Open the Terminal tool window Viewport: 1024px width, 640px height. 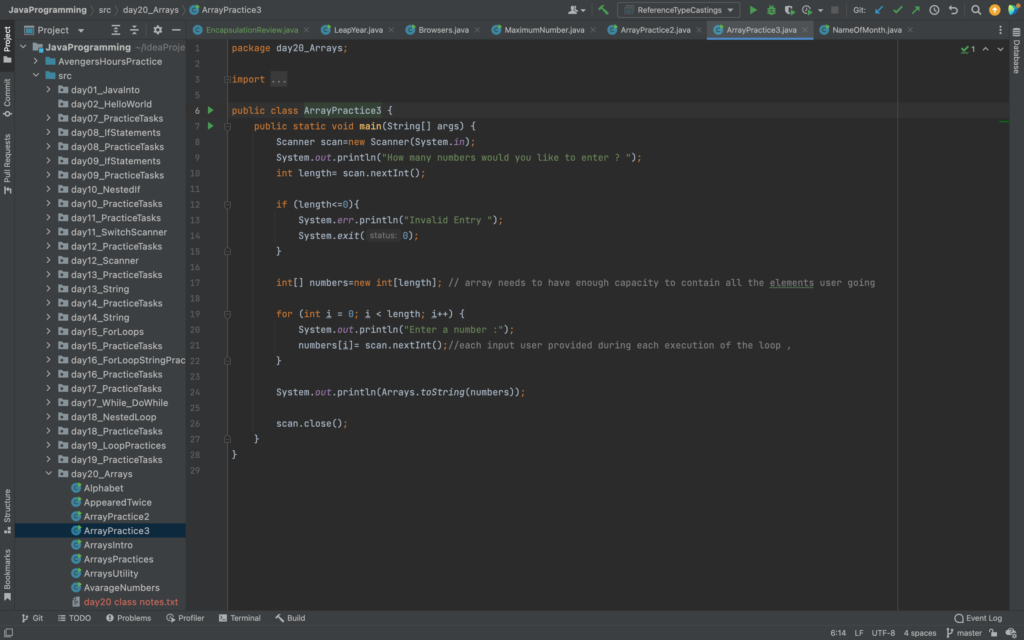click(x=238, y=618)
